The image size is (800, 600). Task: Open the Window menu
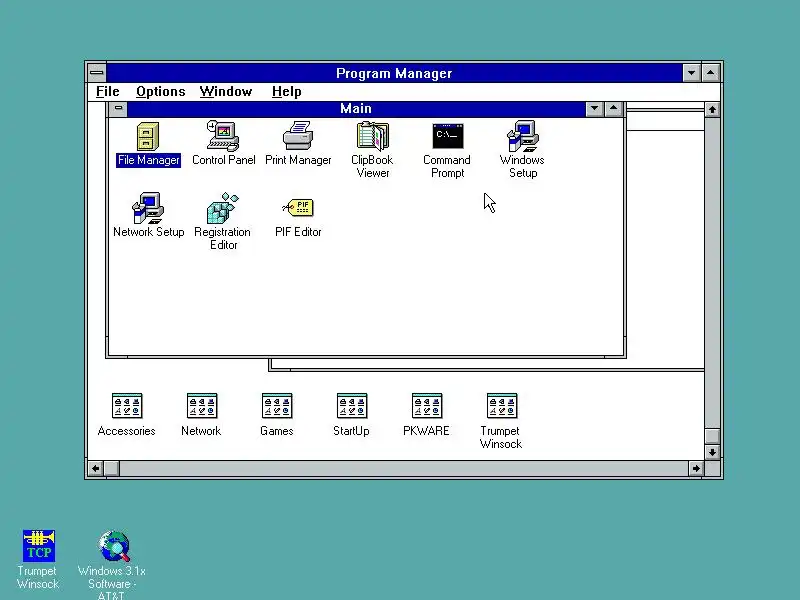point(226,92)
